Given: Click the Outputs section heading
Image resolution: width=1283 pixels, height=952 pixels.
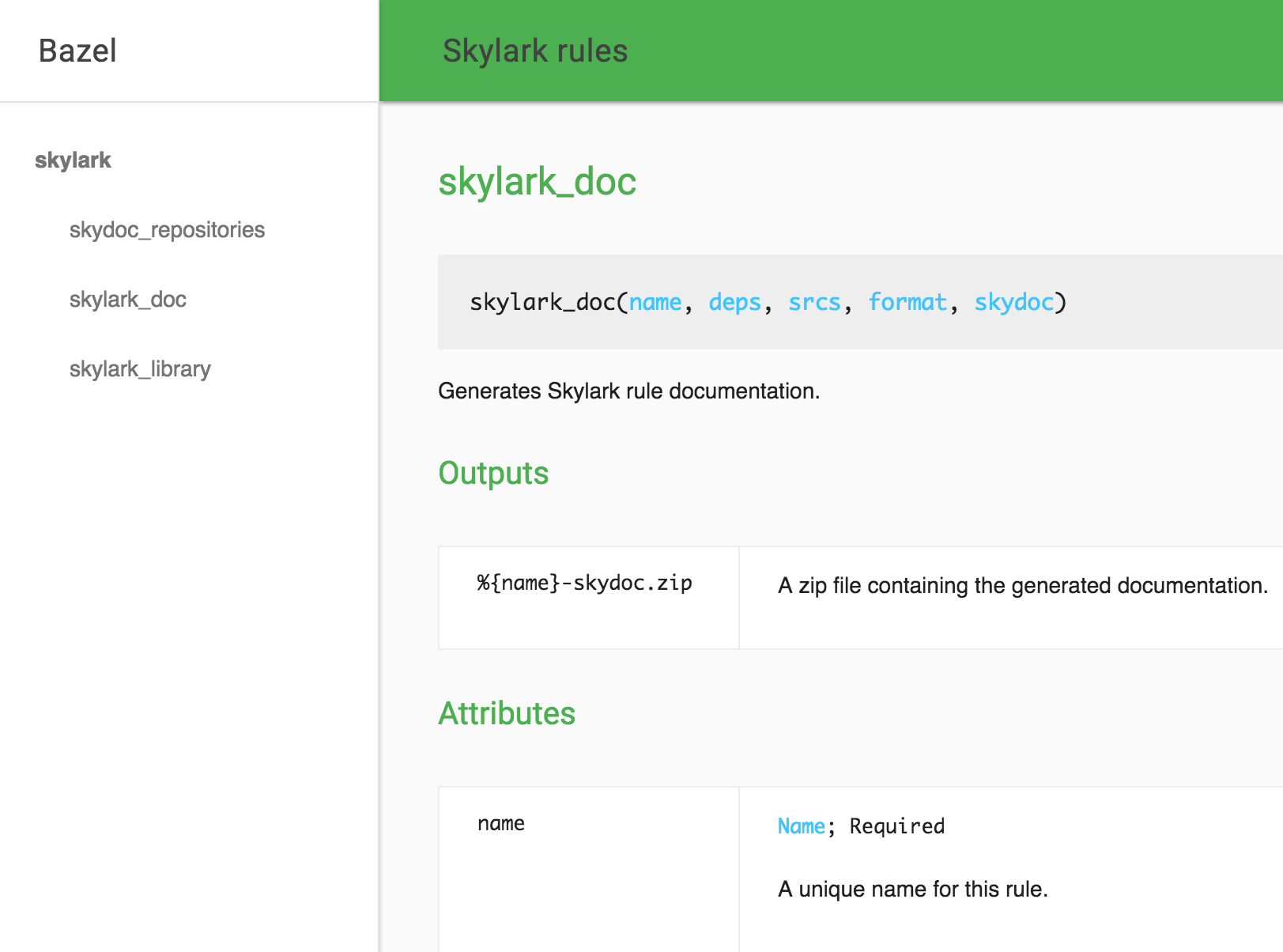Looking at the screenshot, I should pos(493,473).
